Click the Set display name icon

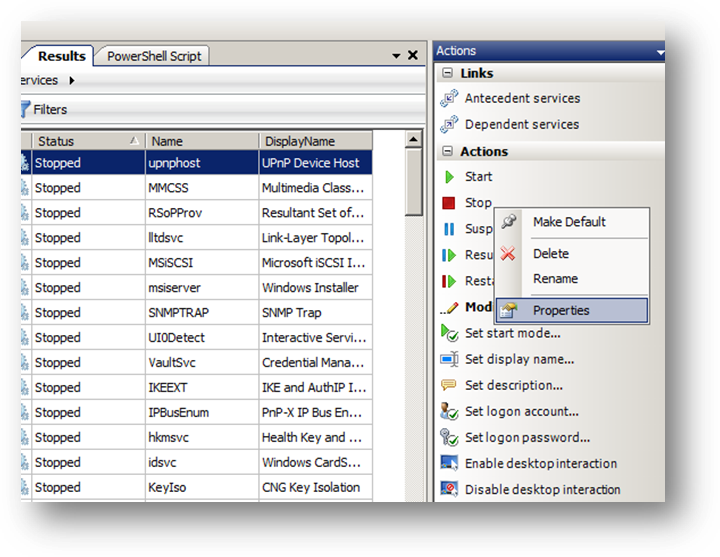pyautogui.click(x=449, y=359)
